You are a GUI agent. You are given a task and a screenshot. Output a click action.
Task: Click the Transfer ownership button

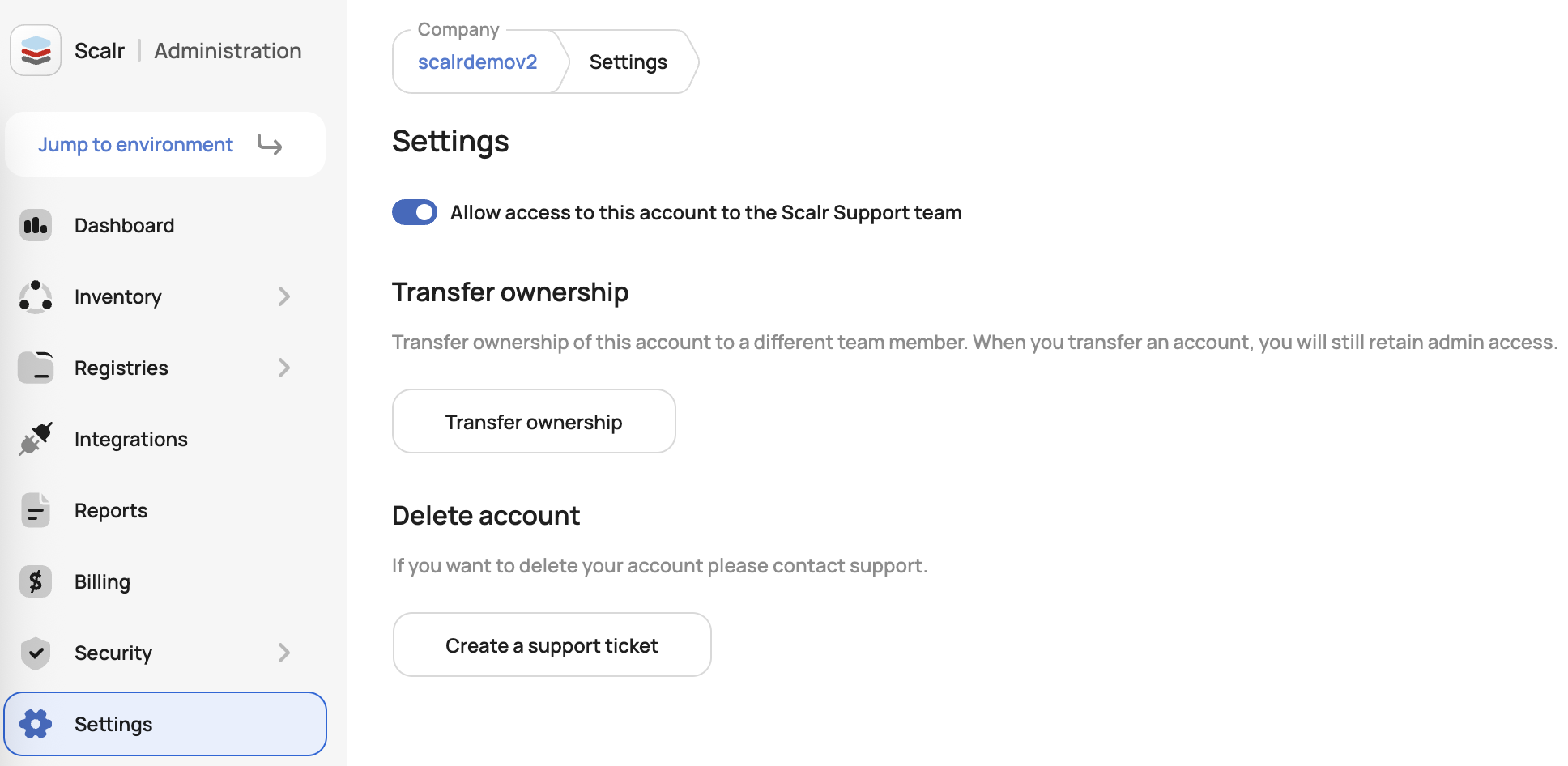[x=534, y=421]
